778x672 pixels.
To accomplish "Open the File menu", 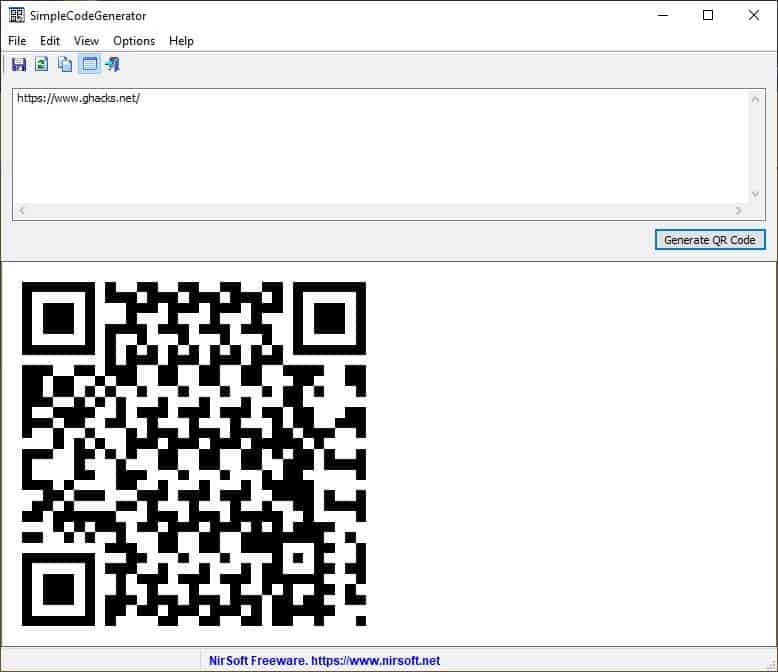I will point(17,41).
